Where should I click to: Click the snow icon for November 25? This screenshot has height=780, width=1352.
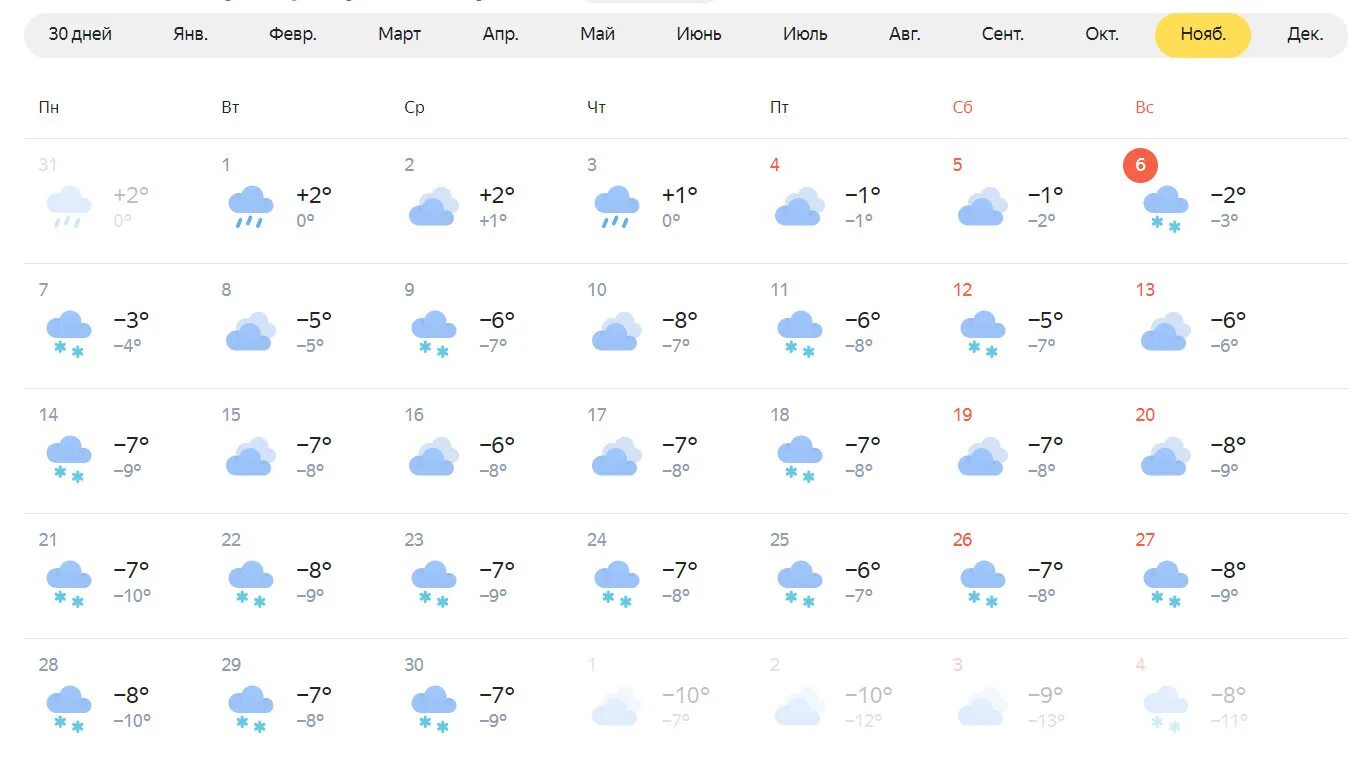point(799,583)
